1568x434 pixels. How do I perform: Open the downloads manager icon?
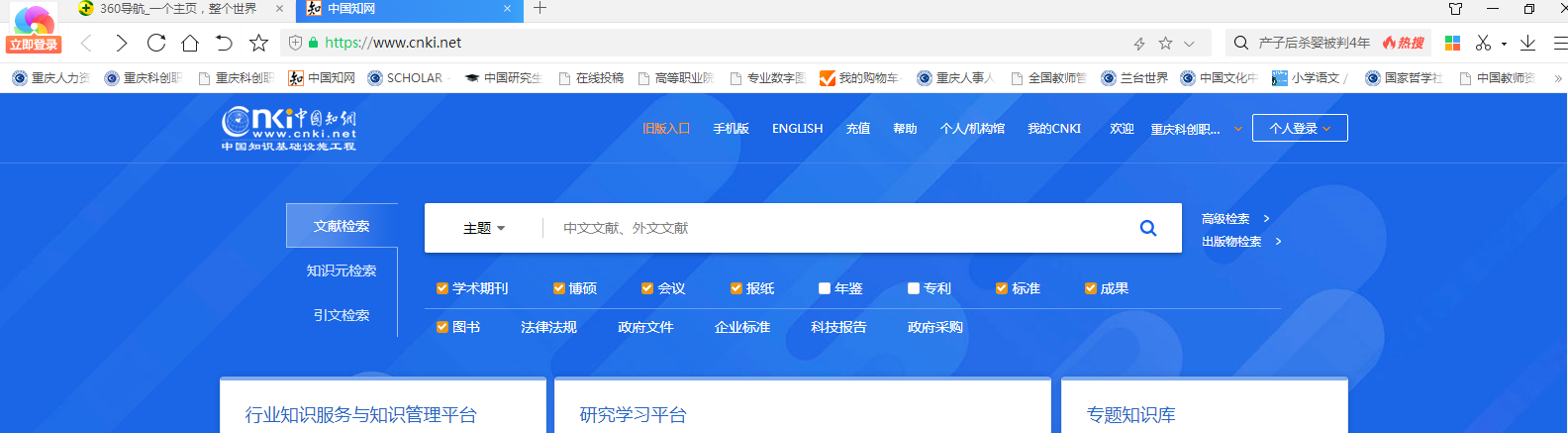coord(1527,43)
